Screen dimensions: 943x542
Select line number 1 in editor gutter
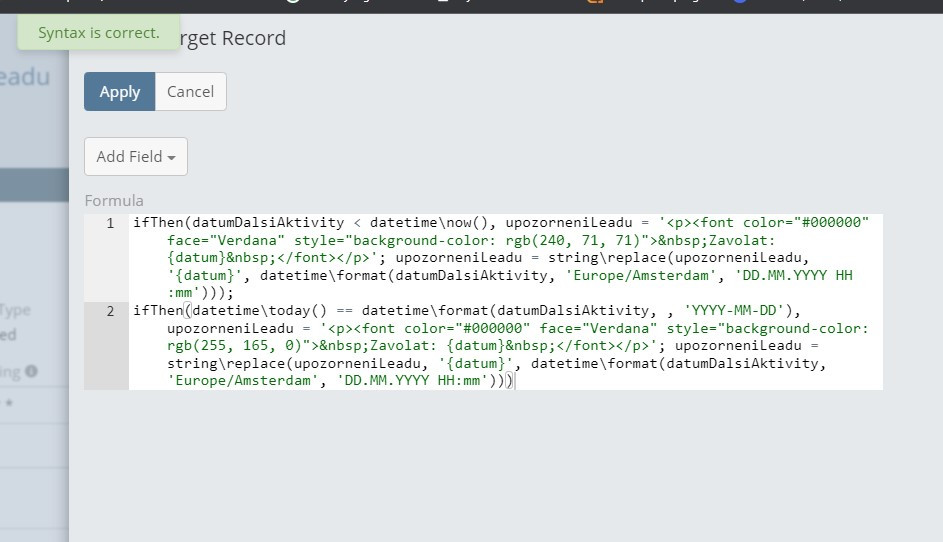[x=110, y=223]
